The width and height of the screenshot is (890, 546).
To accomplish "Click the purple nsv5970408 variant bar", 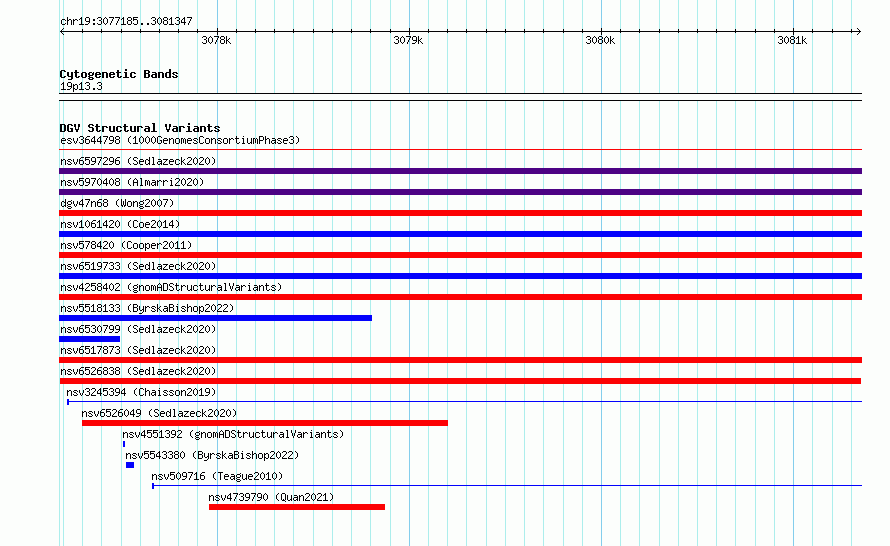I will (460, 192).
